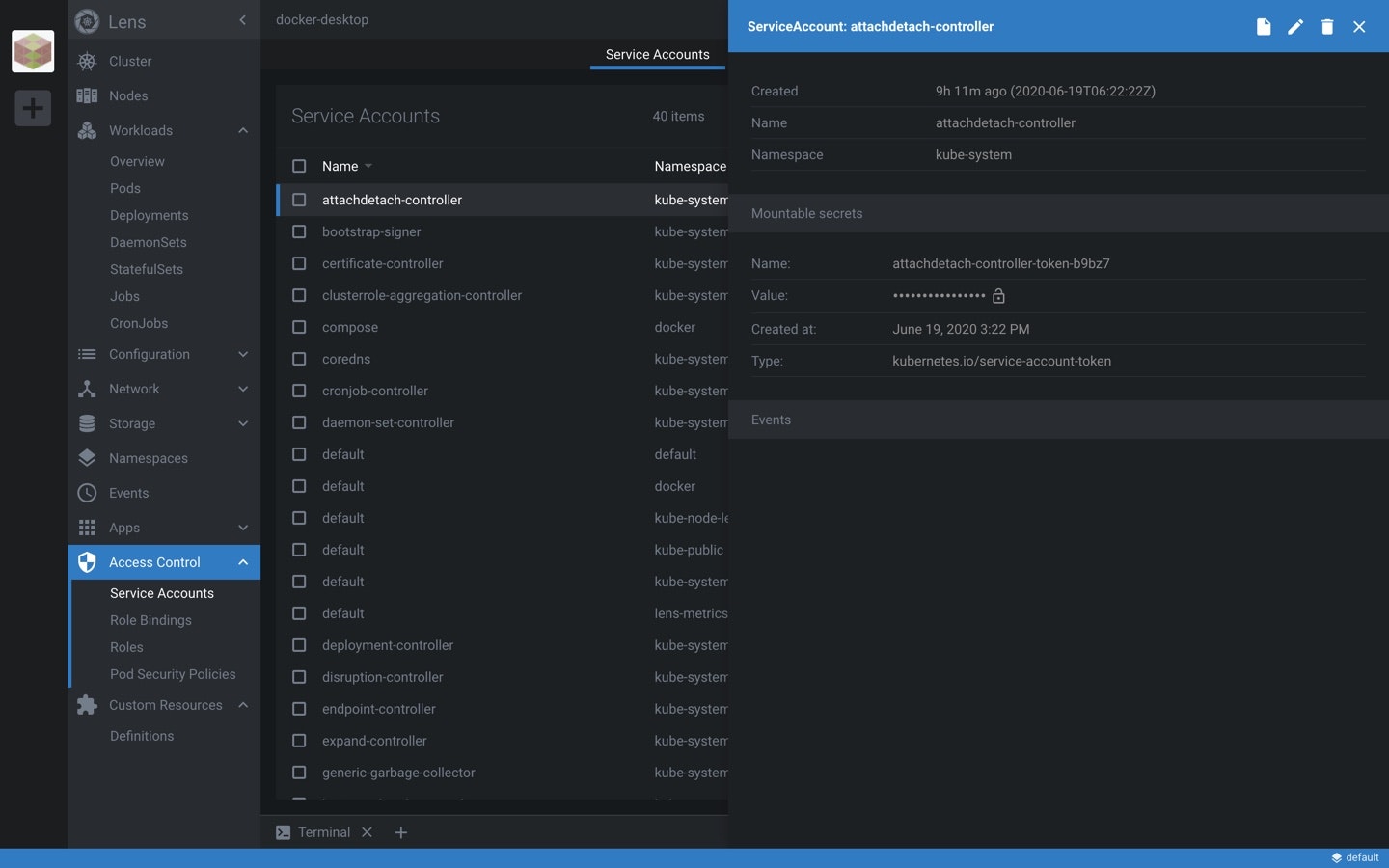Open Deployments under Workloads
The height and width of the screenshot is (868, 1389).
(150, 215)
